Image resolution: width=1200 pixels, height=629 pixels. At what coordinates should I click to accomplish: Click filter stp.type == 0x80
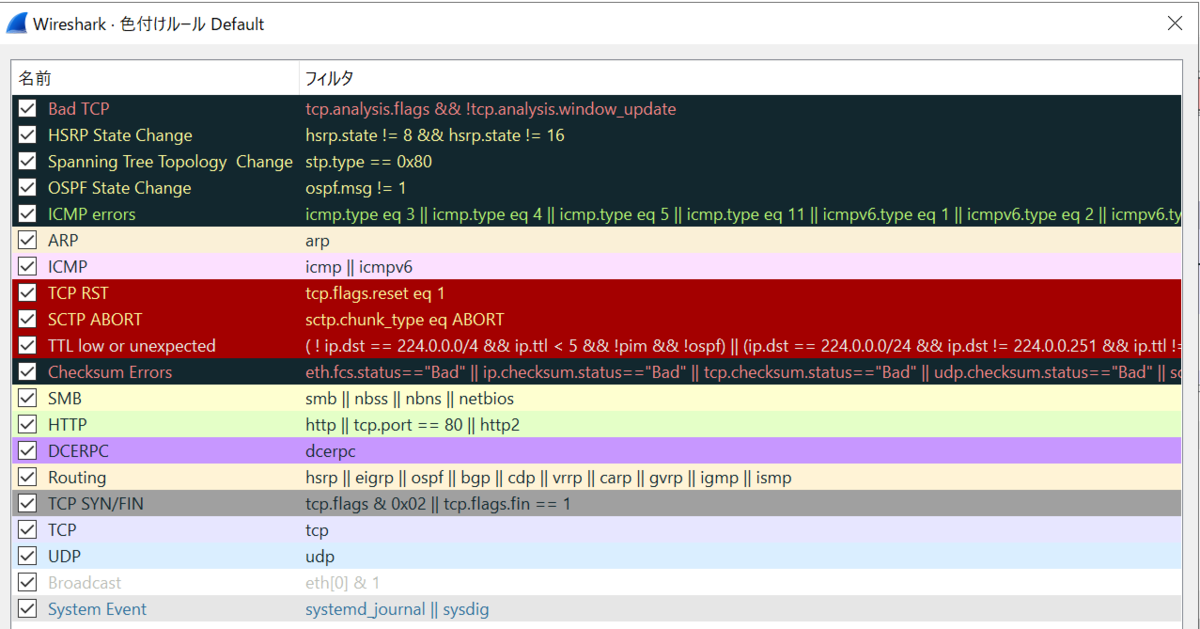tap(369, 161)
